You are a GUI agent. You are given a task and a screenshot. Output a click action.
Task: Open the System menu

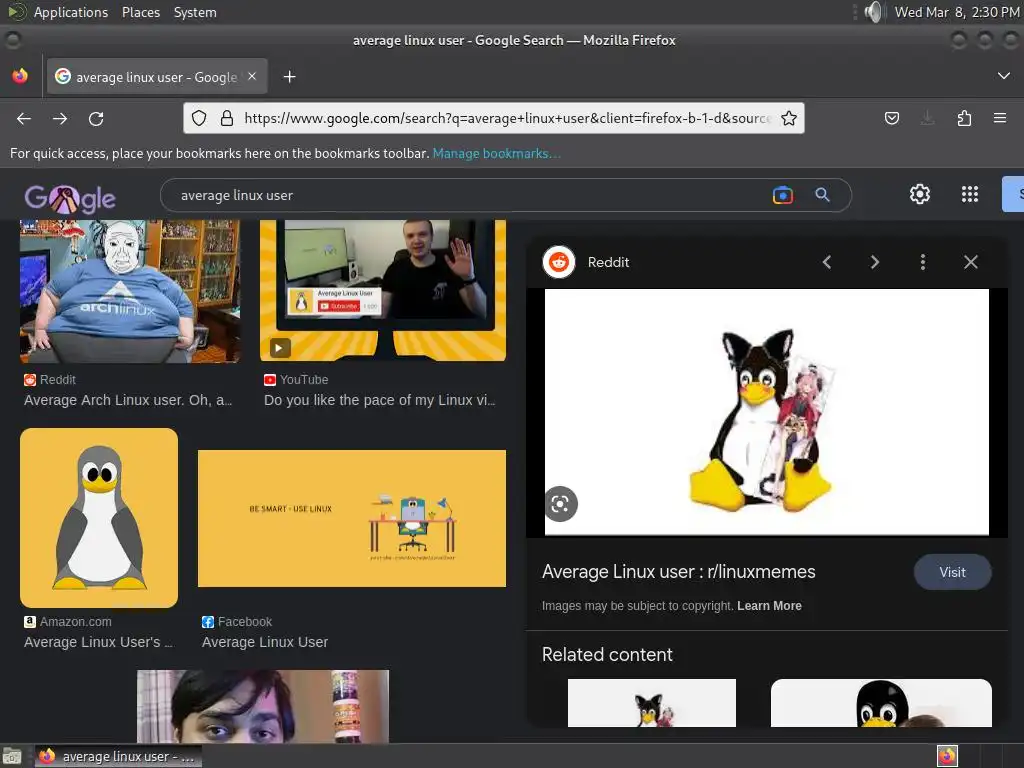(x=195, y=12)
